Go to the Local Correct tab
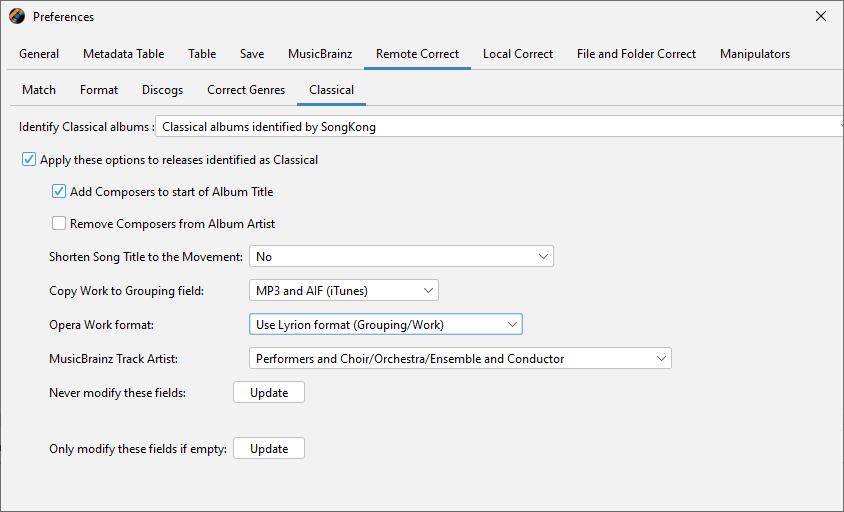This screenshot has width=844, height=512. 518,54
